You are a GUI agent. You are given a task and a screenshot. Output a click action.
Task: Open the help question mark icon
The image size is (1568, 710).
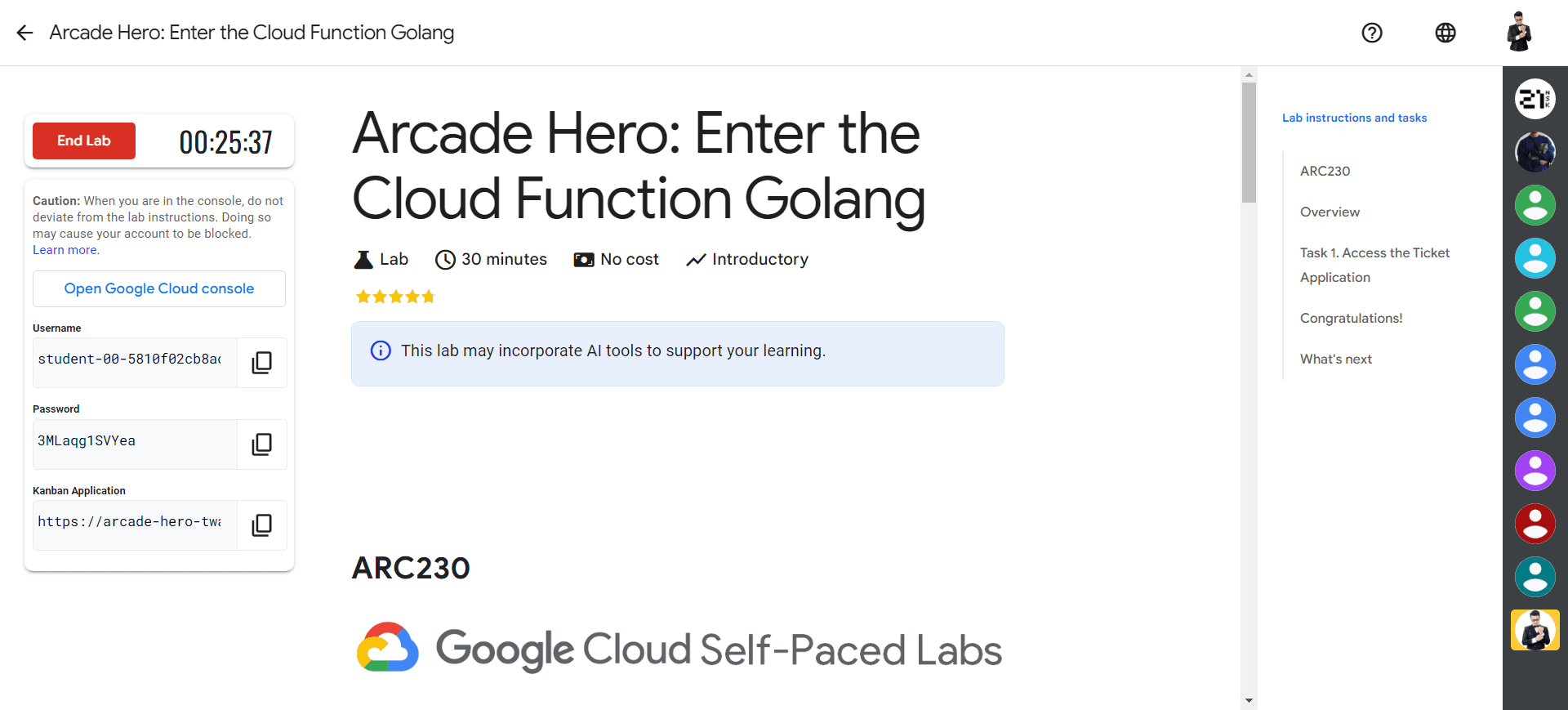[1372, 33]
